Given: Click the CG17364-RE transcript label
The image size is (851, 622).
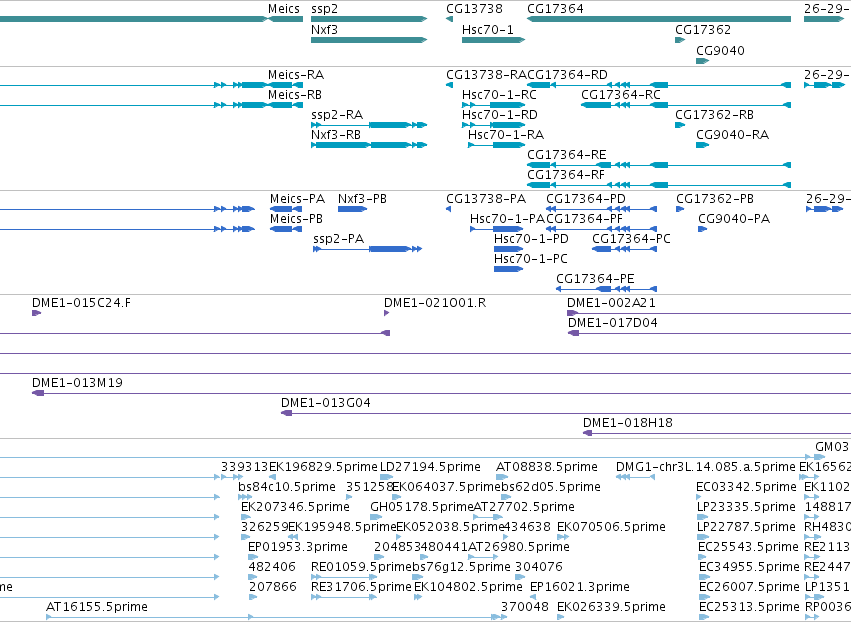Looking at the screenshot, I should click(567, 155).
